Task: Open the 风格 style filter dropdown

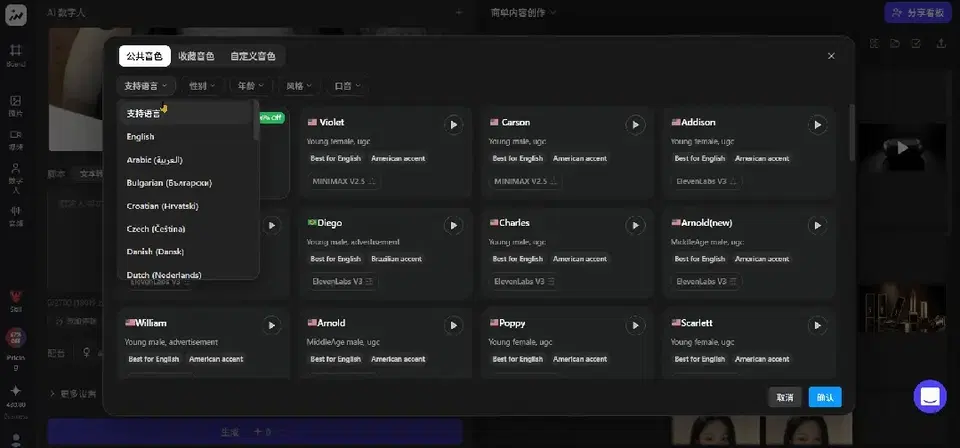Action: (x=299, y=86)
